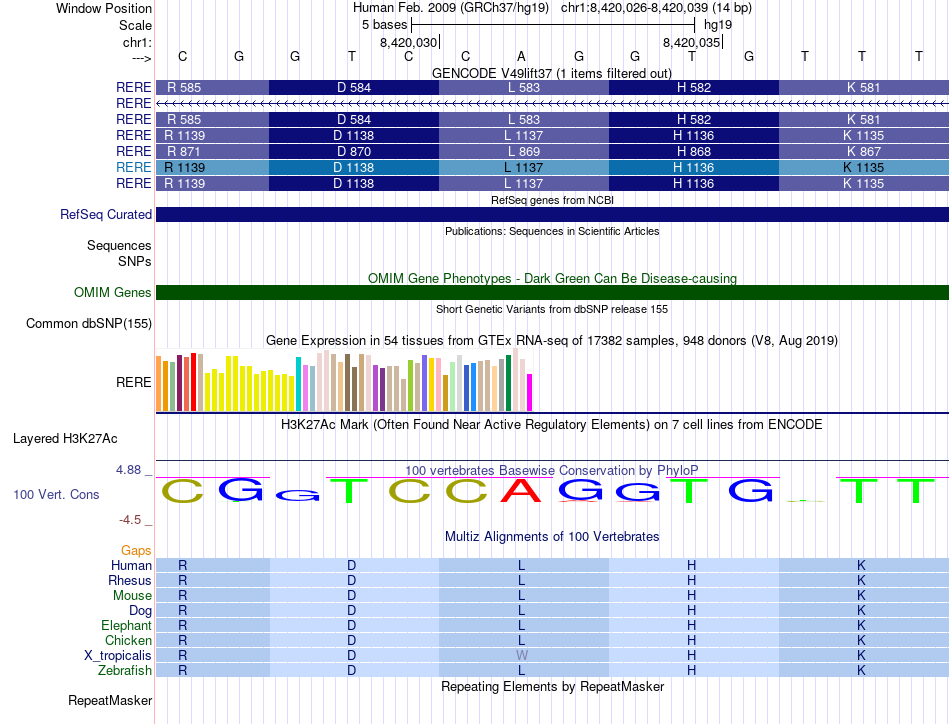Image resolution: width=950 pixels, height=724 pixels.
Task: Click the Gaps label in Multiz track
Action: pyautogui.click(x=136, y=550)
